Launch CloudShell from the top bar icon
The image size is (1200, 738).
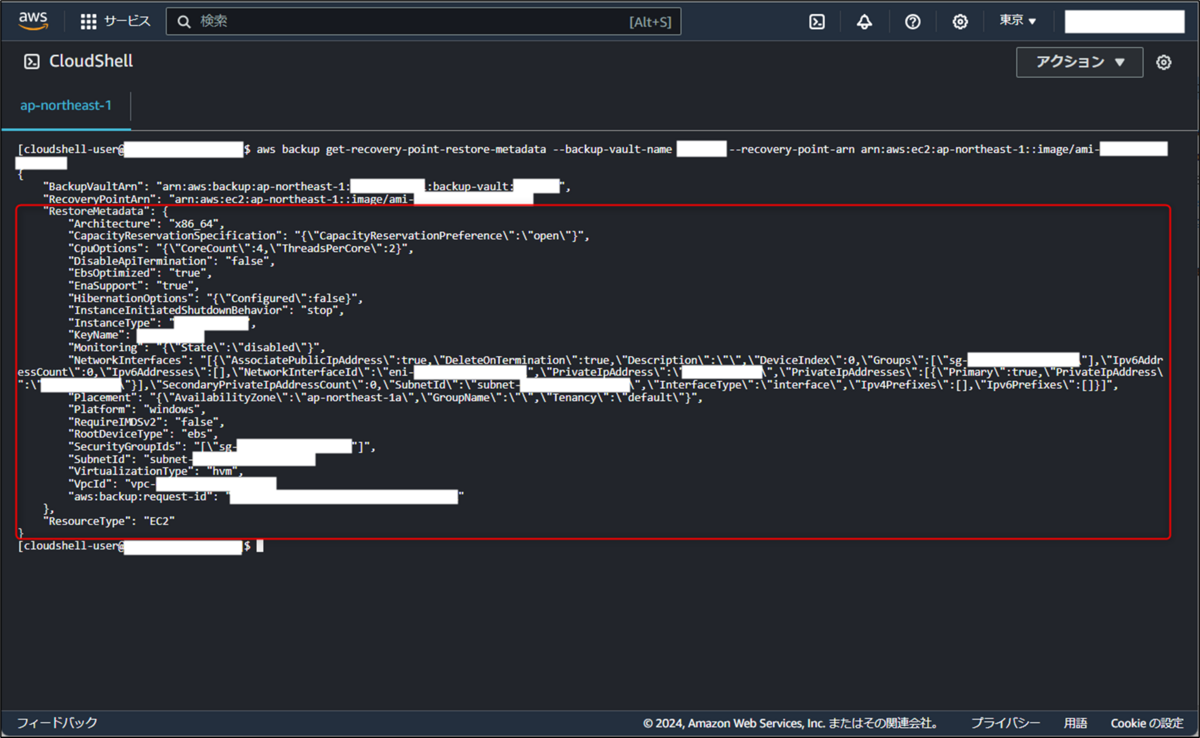[817, 21]
